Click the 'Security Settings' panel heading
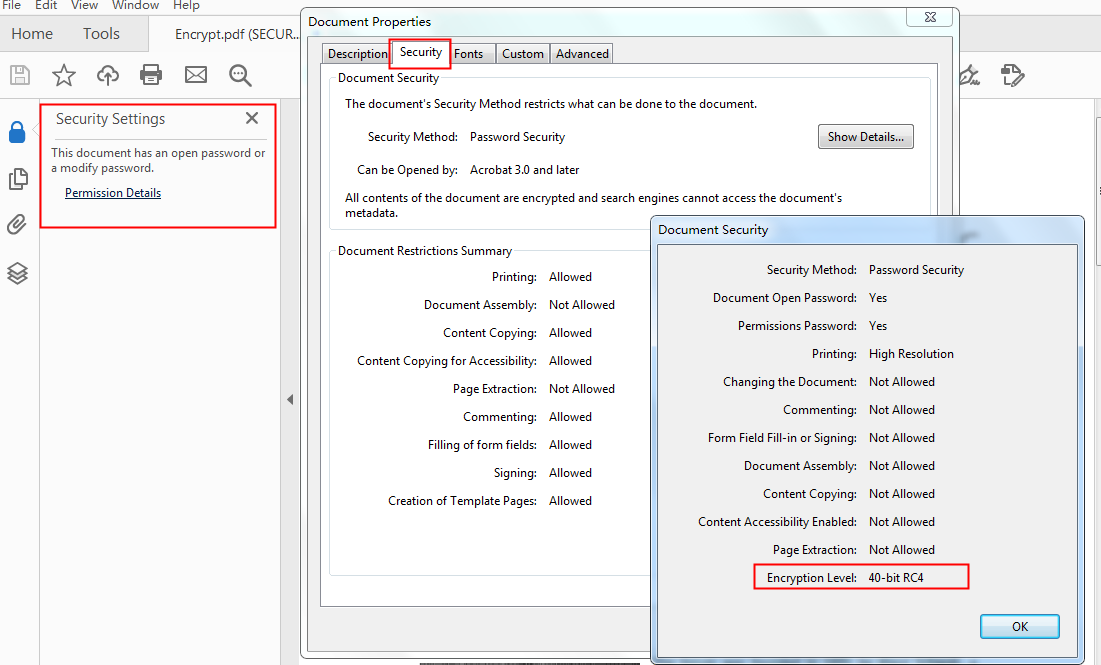The height and width of the screenshot is (665, 1101). (x=111, y=119)
